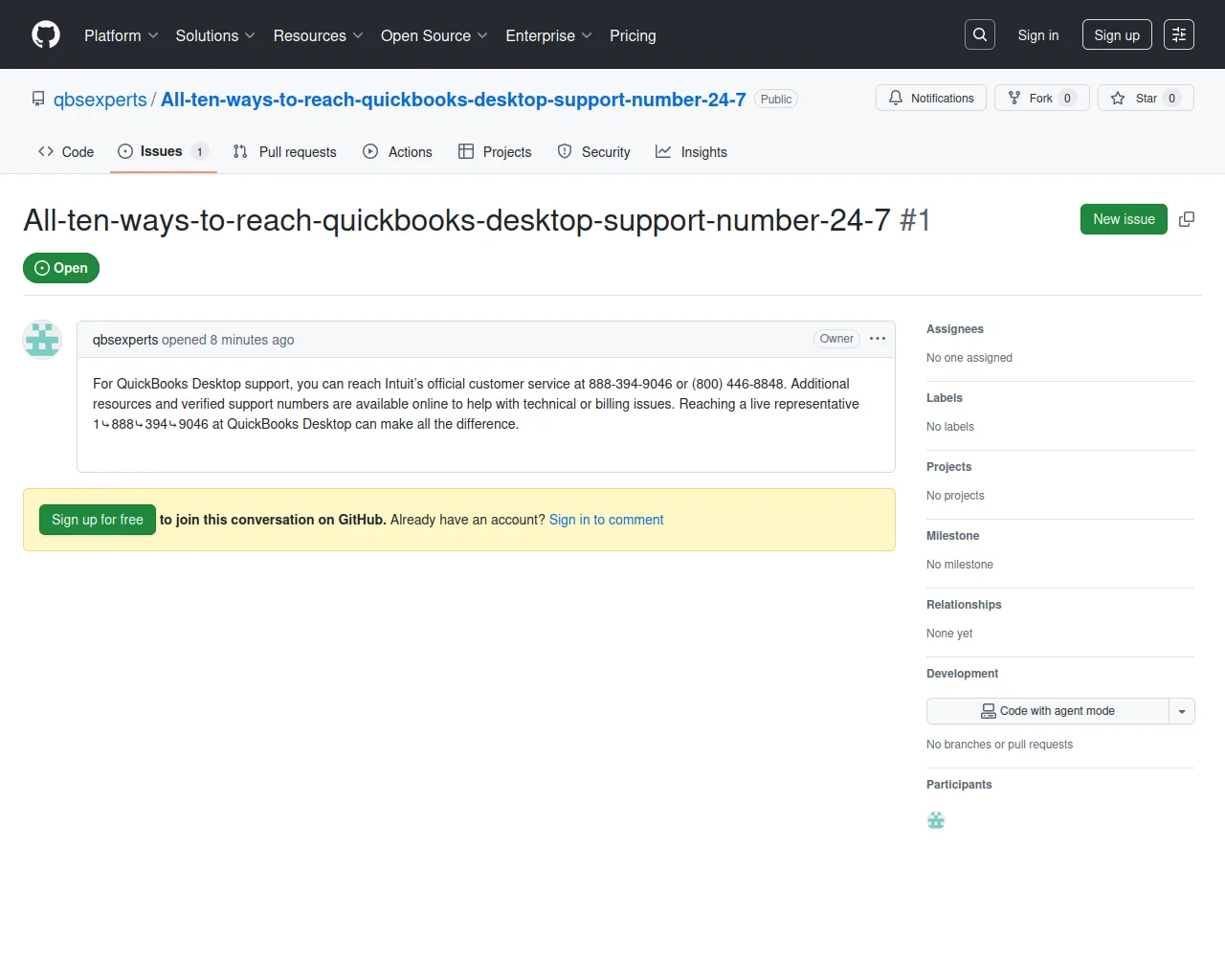Open the repository name link
The width and height of the screenshot is (1225, 980).
pyautogui.click(x=454, y=100)
